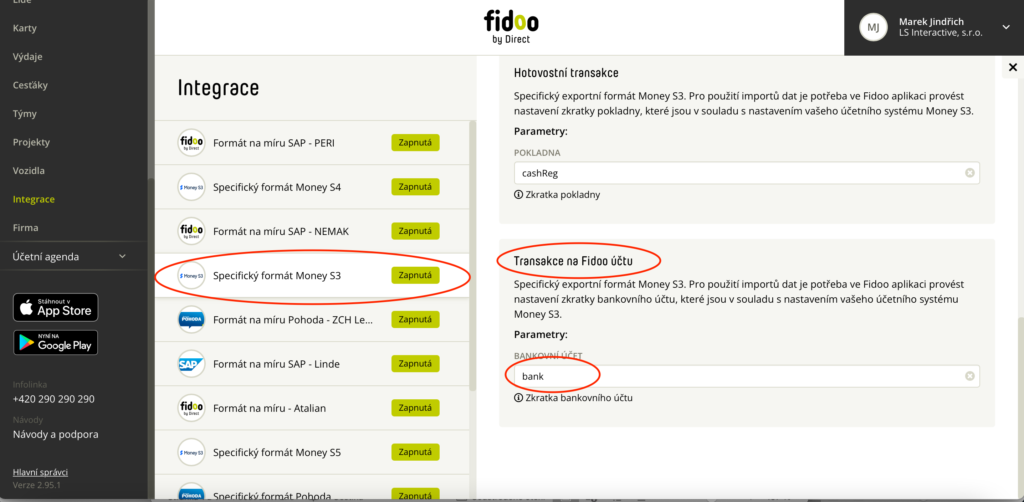The image size is (1024, 502).
Task: Click the infolinka number +420 290 290 290
Action: pos(54,399)
